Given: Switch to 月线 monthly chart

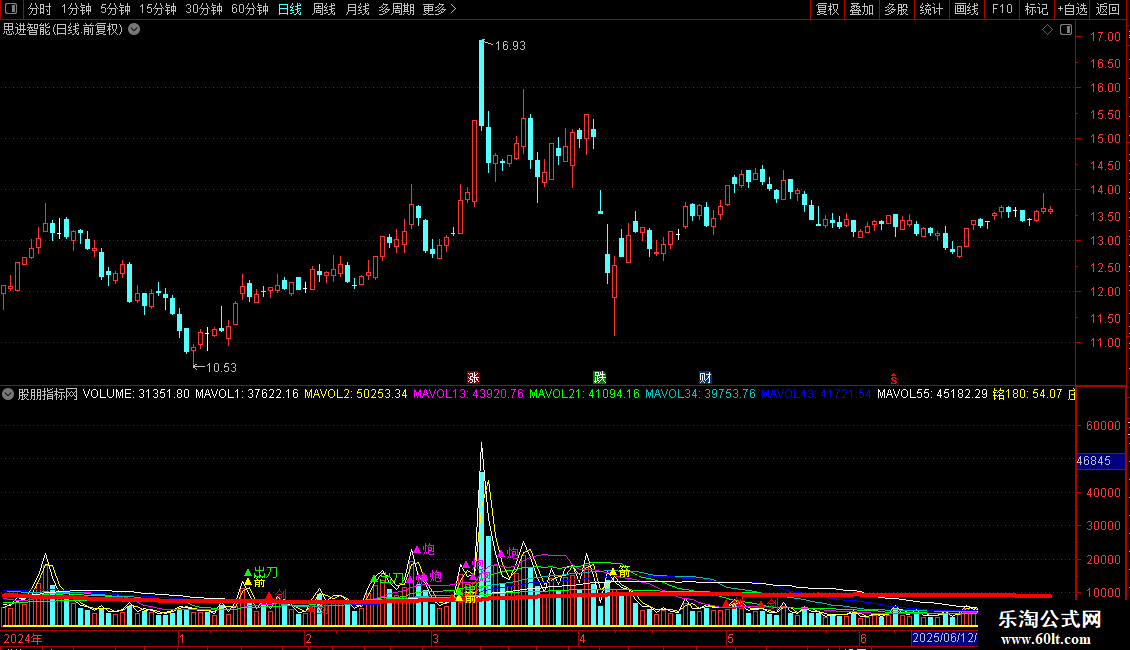Looking at the screenshot, I should pos(357,9).
